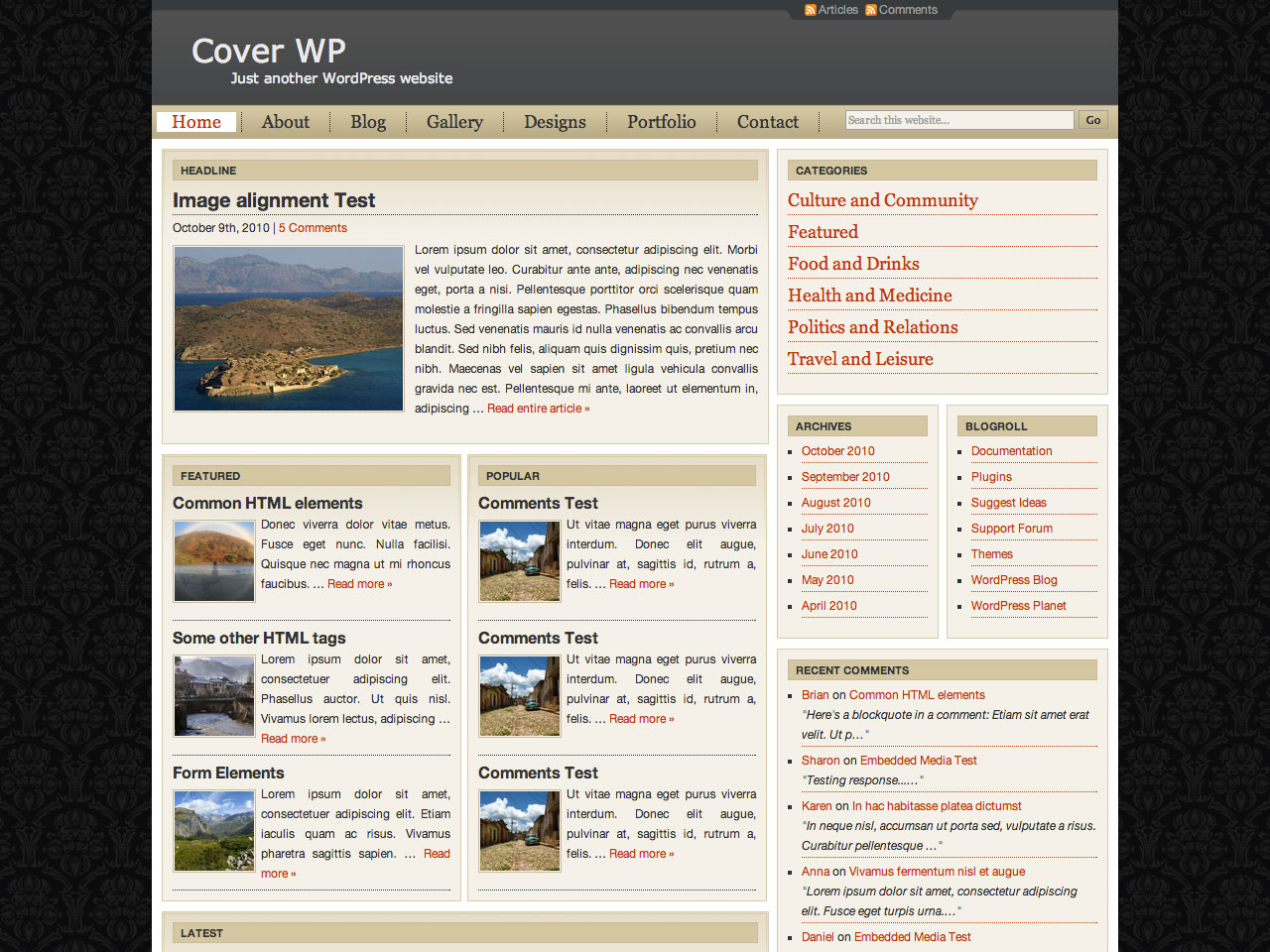Image resolution: width=1270 pixels, height=952 pixels.
Task: Click Read entire article link
Action: pos(538,409)
